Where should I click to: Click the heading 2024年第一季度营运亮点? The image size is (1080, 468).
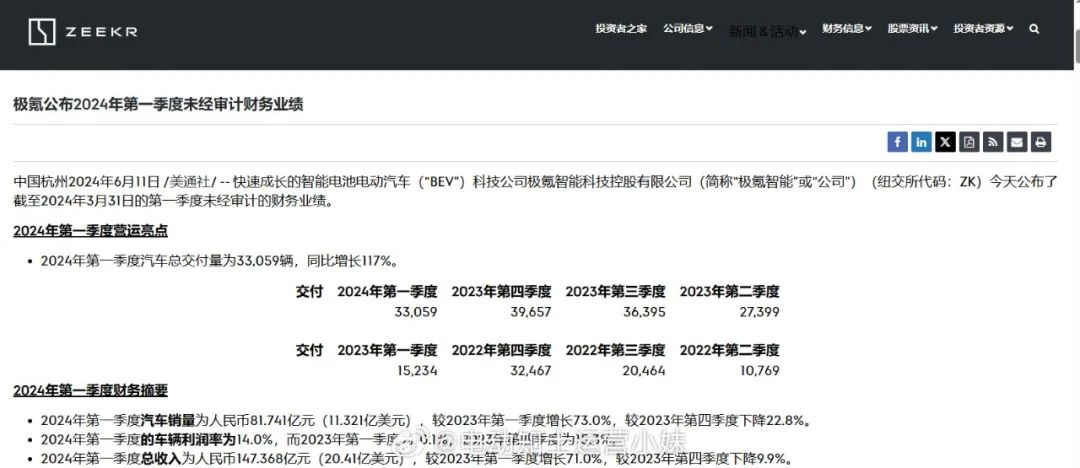90,230
